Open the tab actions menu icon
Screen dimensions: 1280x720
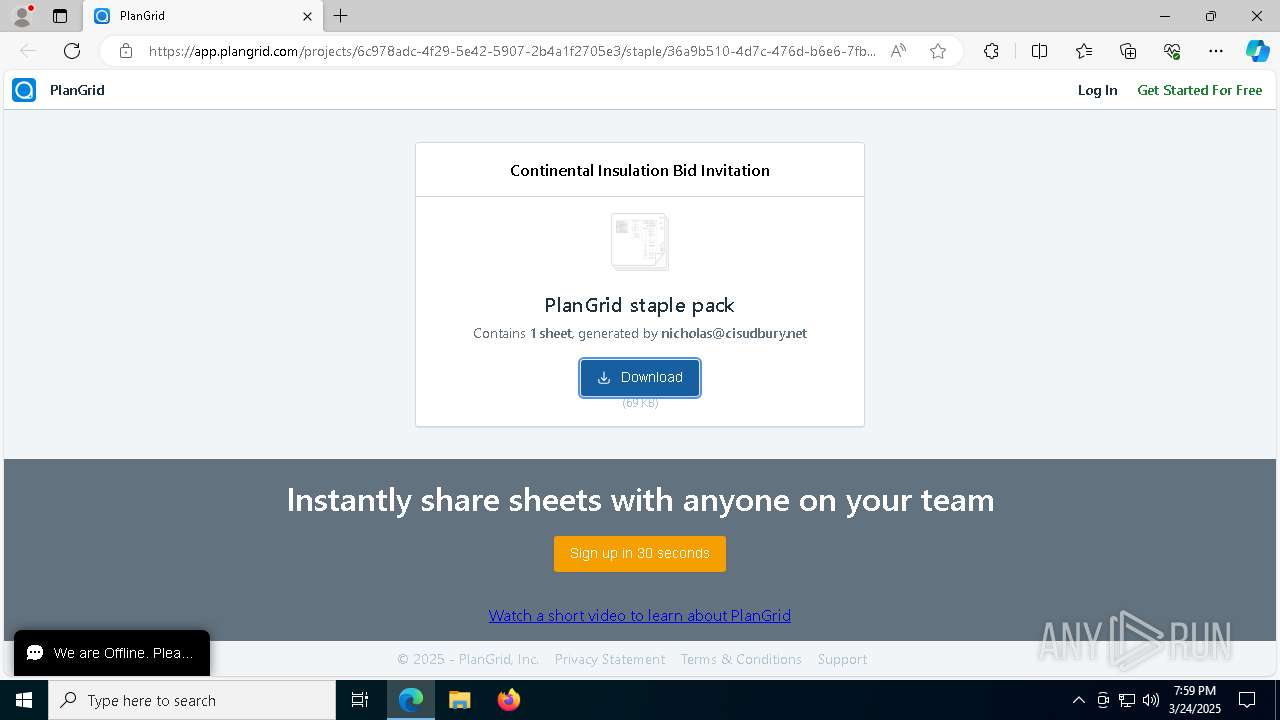pos(60,16)
